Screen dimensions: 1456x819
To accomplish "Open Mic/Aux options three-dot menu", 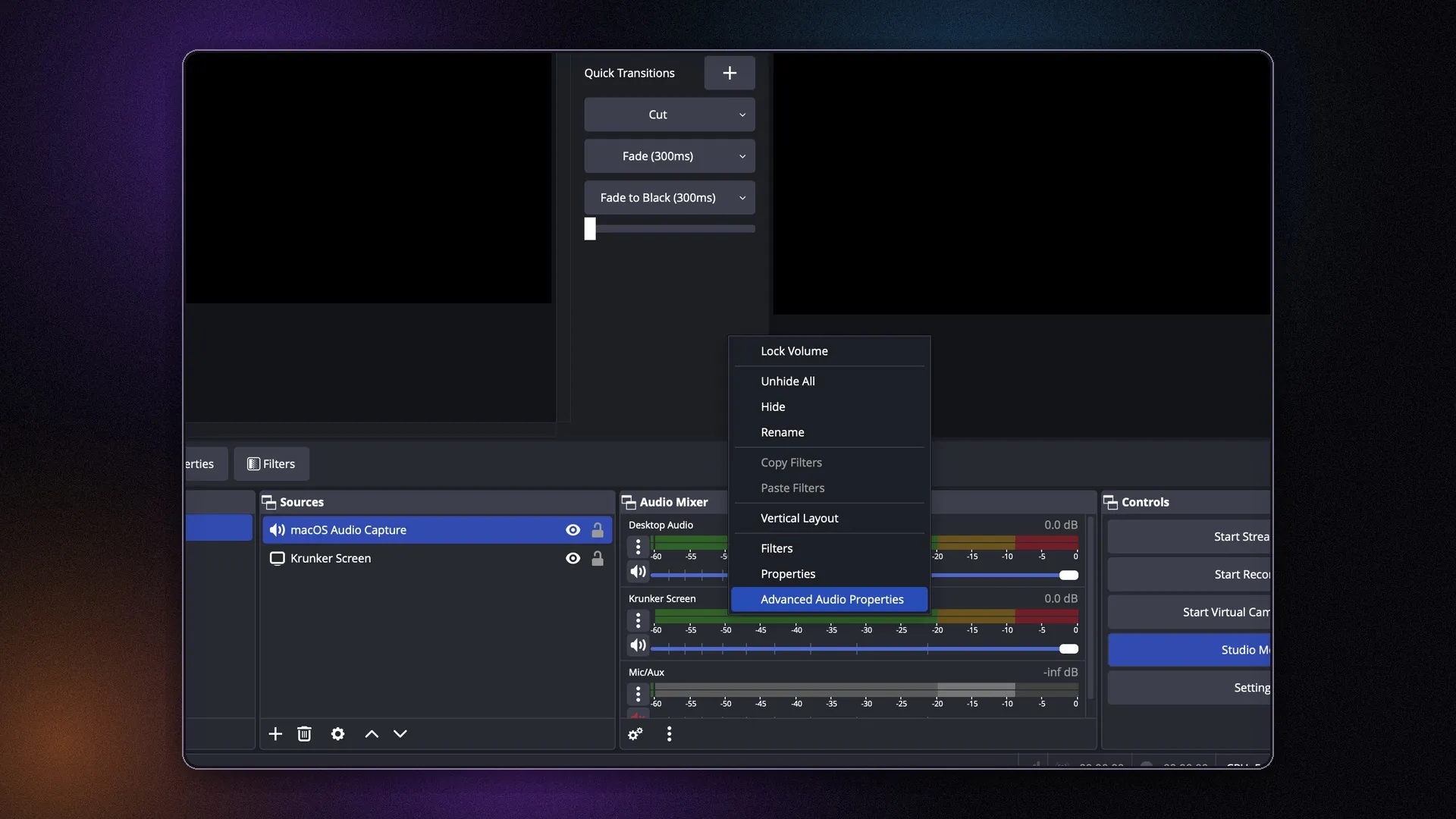I will point(638,694).
